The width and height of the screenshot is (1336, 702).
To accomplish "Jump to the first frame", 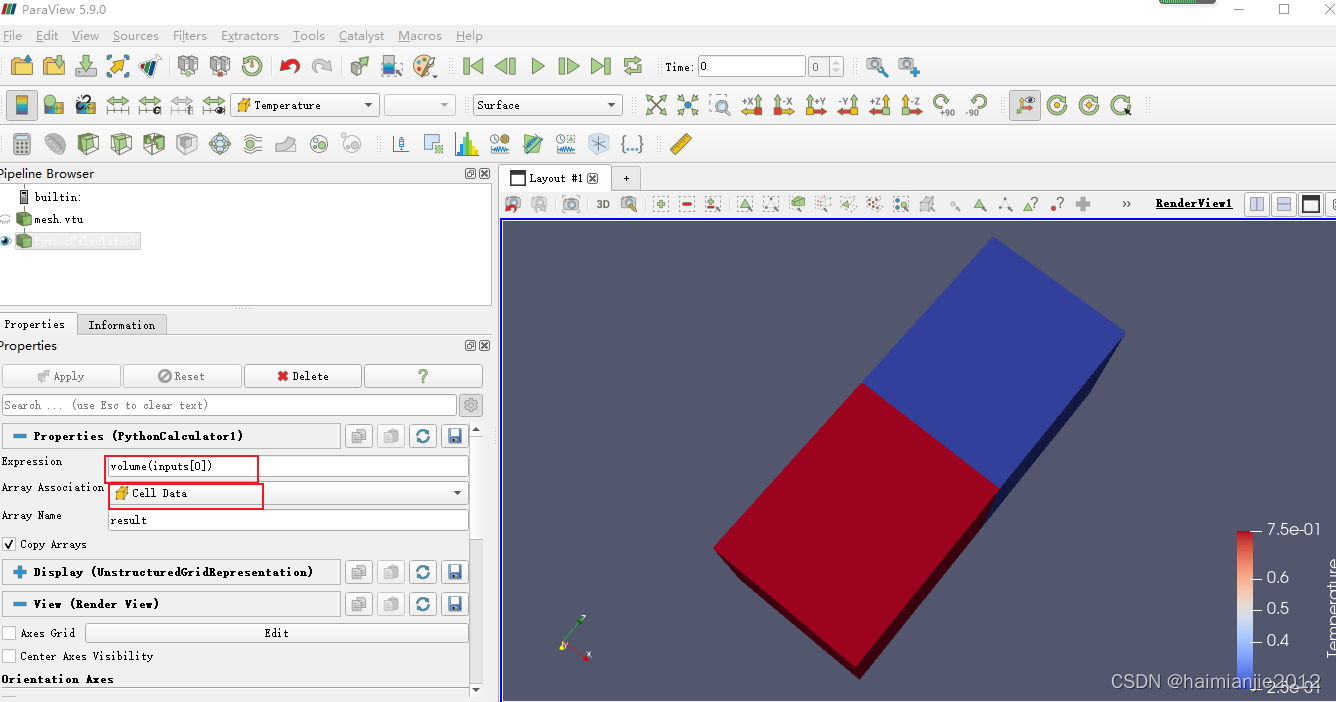I will 474,66.
